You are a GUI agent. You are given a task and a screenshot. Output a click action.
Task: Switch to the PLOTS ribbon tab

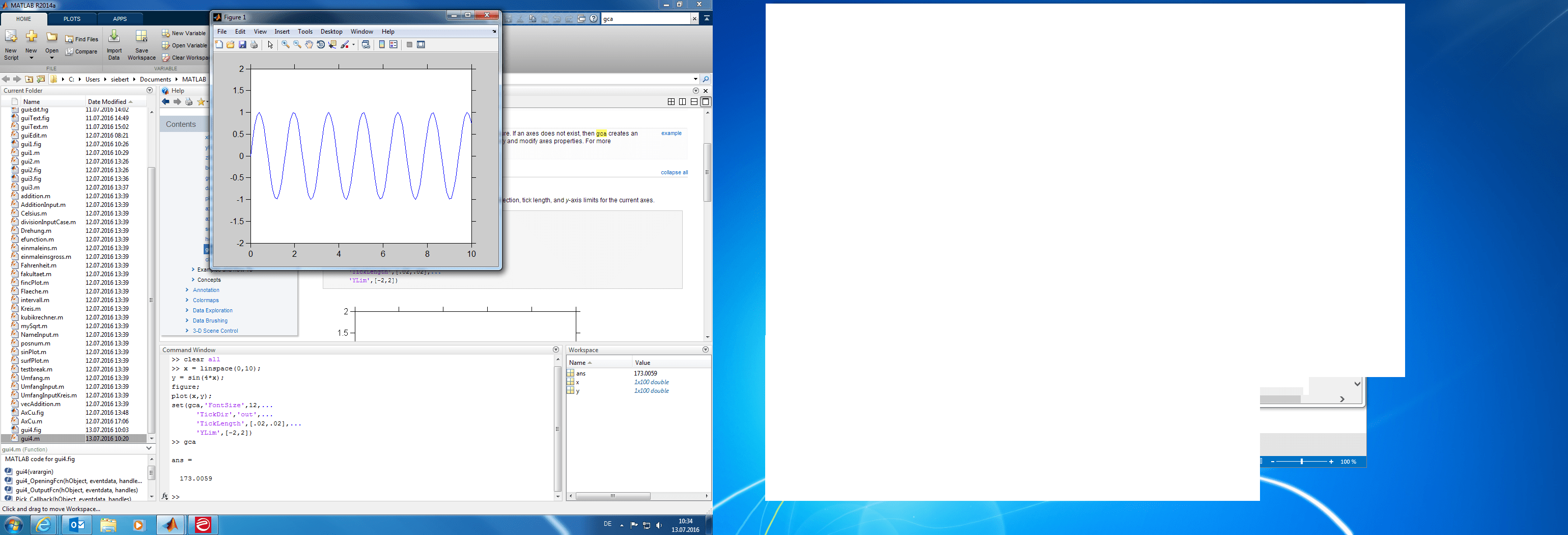coord(72,19)
